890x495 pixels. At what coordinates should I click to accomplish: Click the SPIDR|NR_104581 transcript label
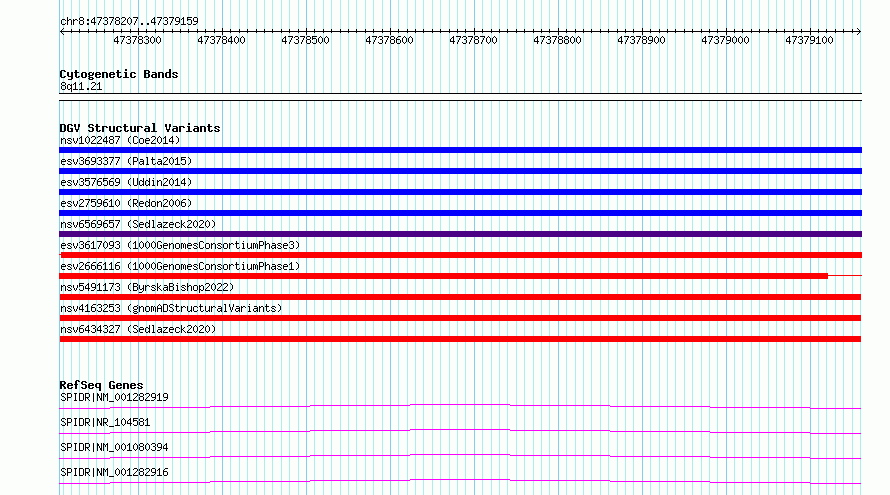105,422
